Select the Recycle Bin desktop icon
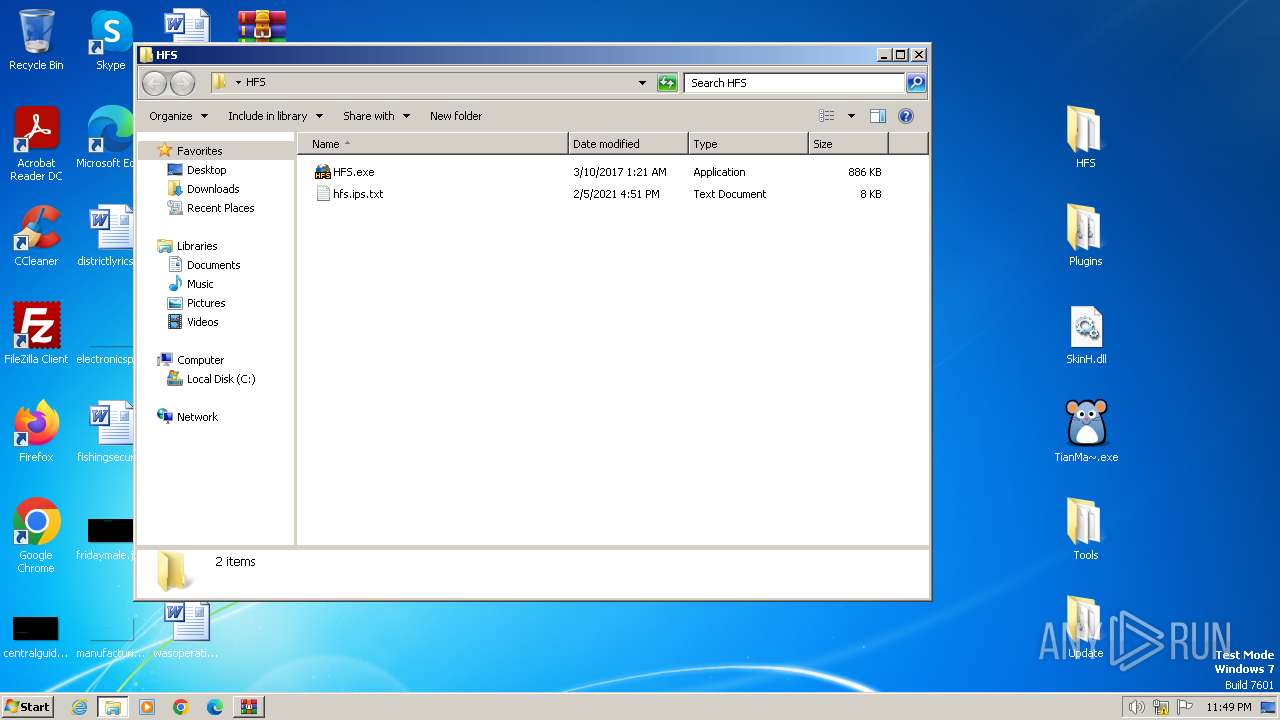The width and height of the screenshot is (1280, 720). pos(36,40)
